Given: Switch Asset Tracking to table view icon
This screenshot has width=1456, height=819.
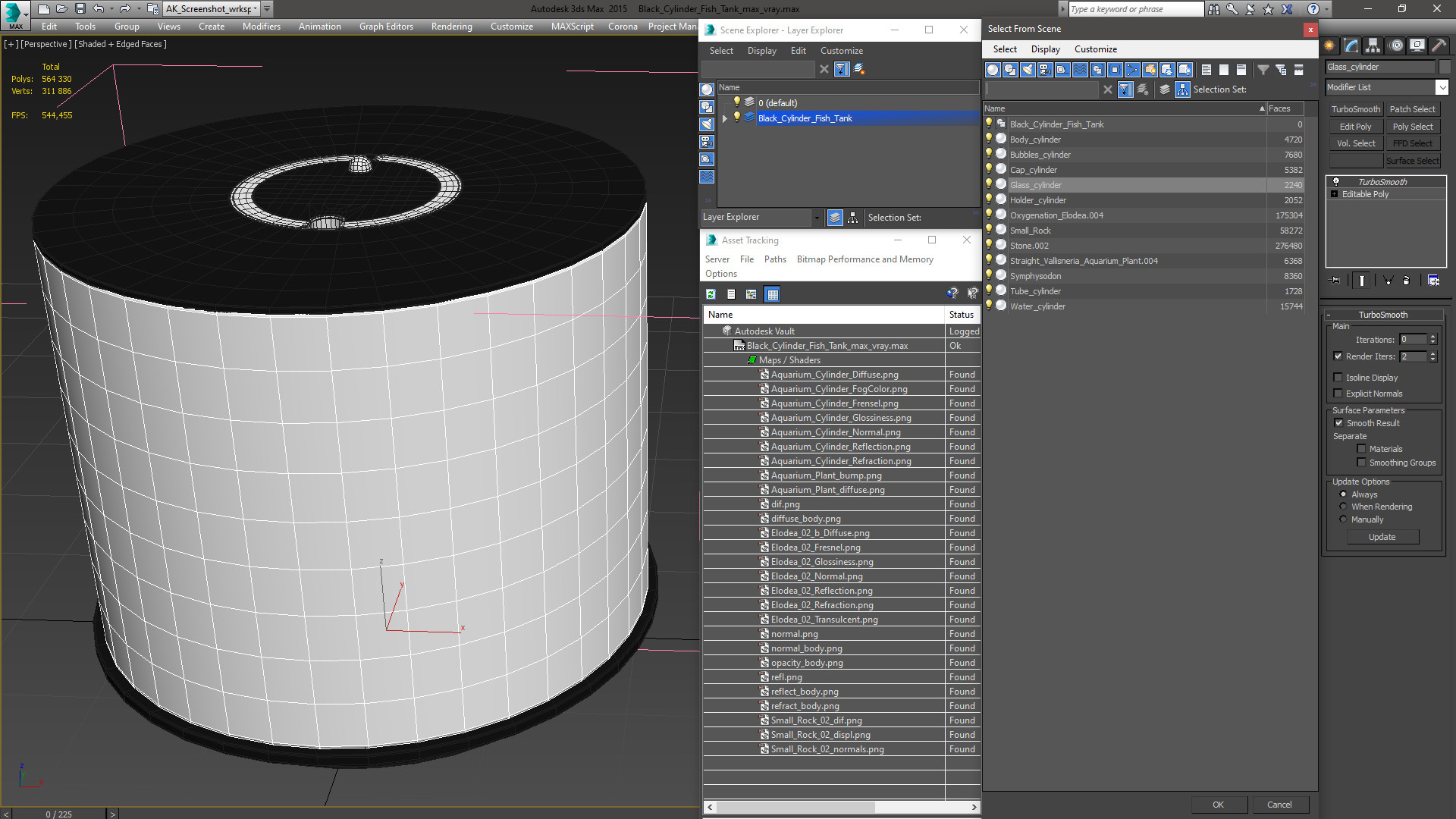Looking at the screenshot, I should pyautogui.click(x=773, y=294).
